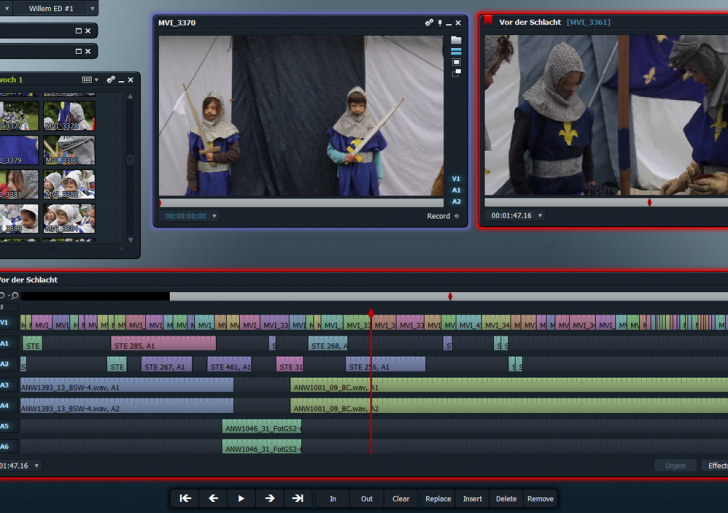Toggle A2 track in MVI_3370 viewer
Image resolution: width=728 pixels, height=513 pixels.
[x=456, y=201]
